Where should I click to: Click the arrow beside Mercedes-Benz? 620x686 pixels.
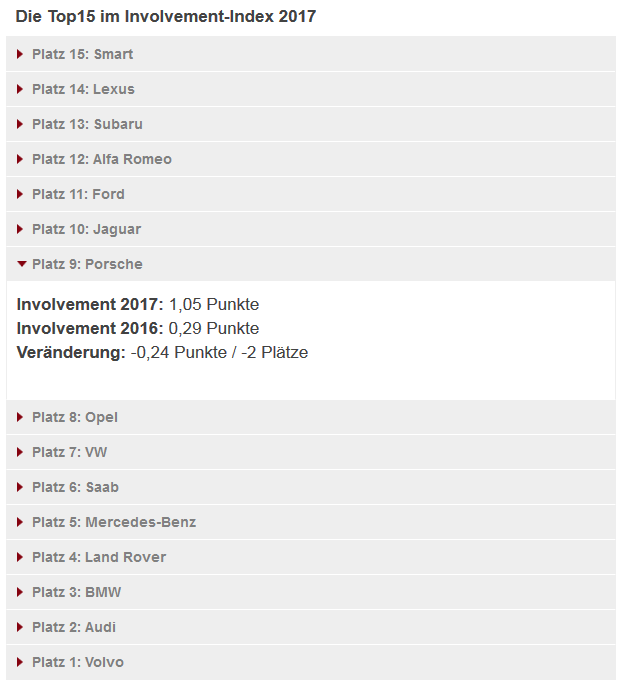tap(20, 522)
